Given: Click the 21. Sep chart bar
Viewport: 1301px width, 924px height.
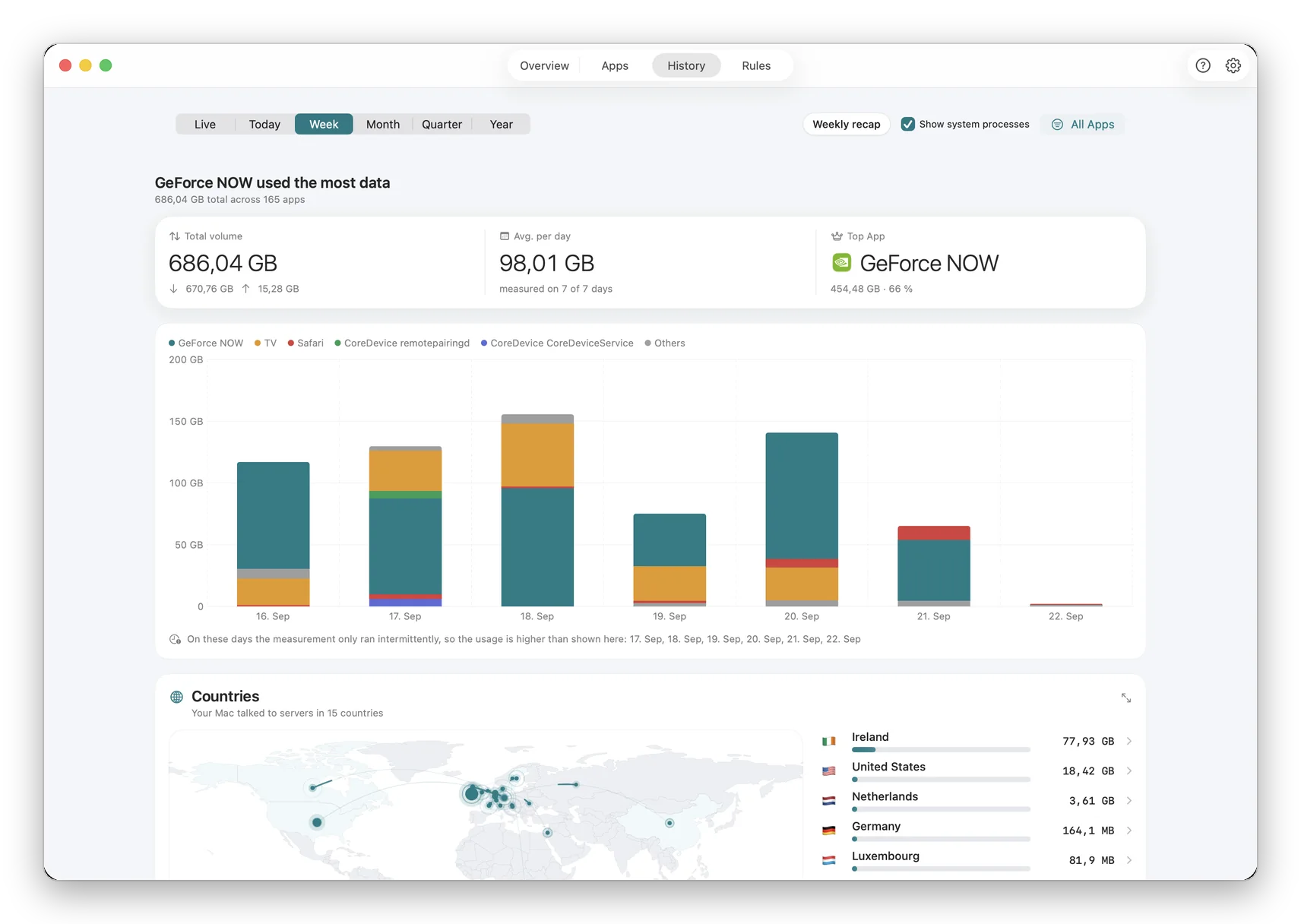Looking at the screenshot, I should 934,566.
